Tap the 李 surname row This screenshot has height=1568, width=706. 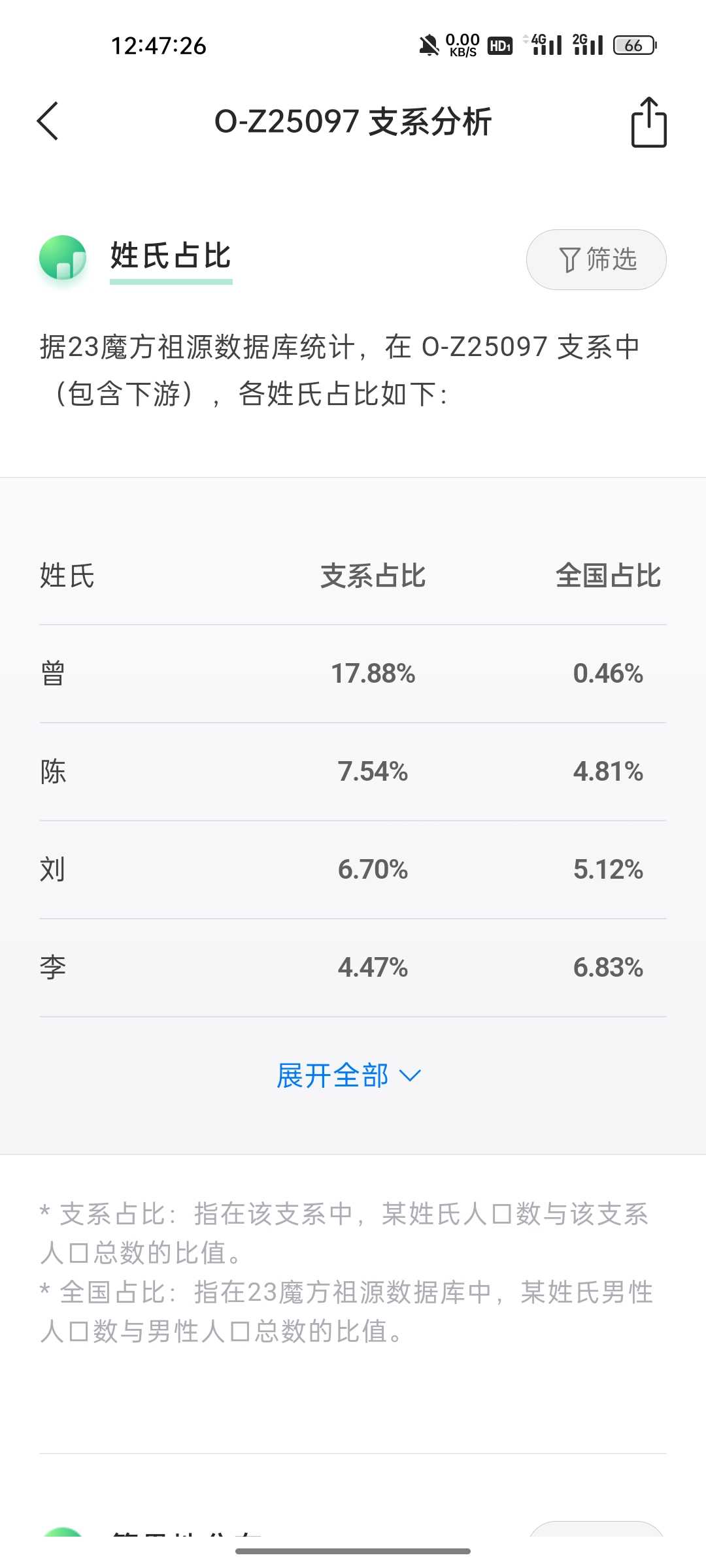click(353, 968)
